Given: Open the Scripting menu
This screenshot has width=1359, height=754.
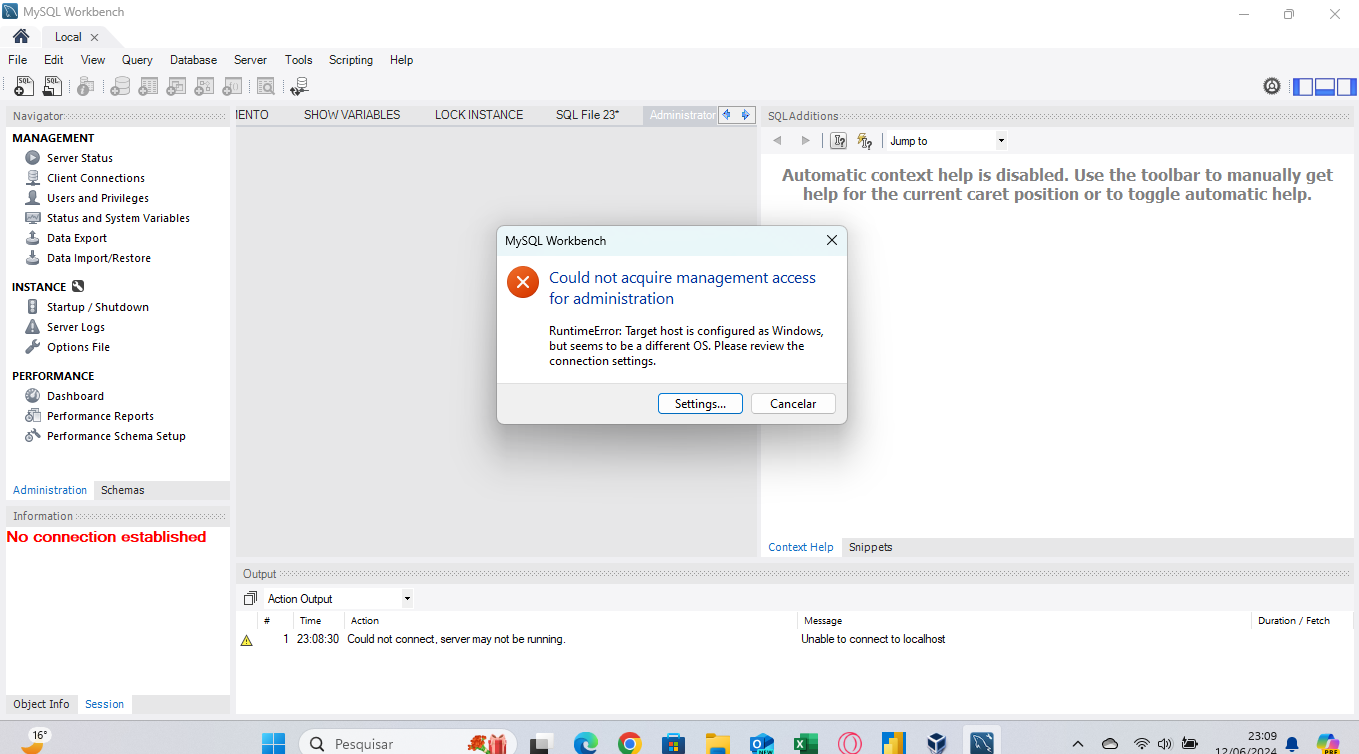Looking at the screenshot, I should (351, 60).
